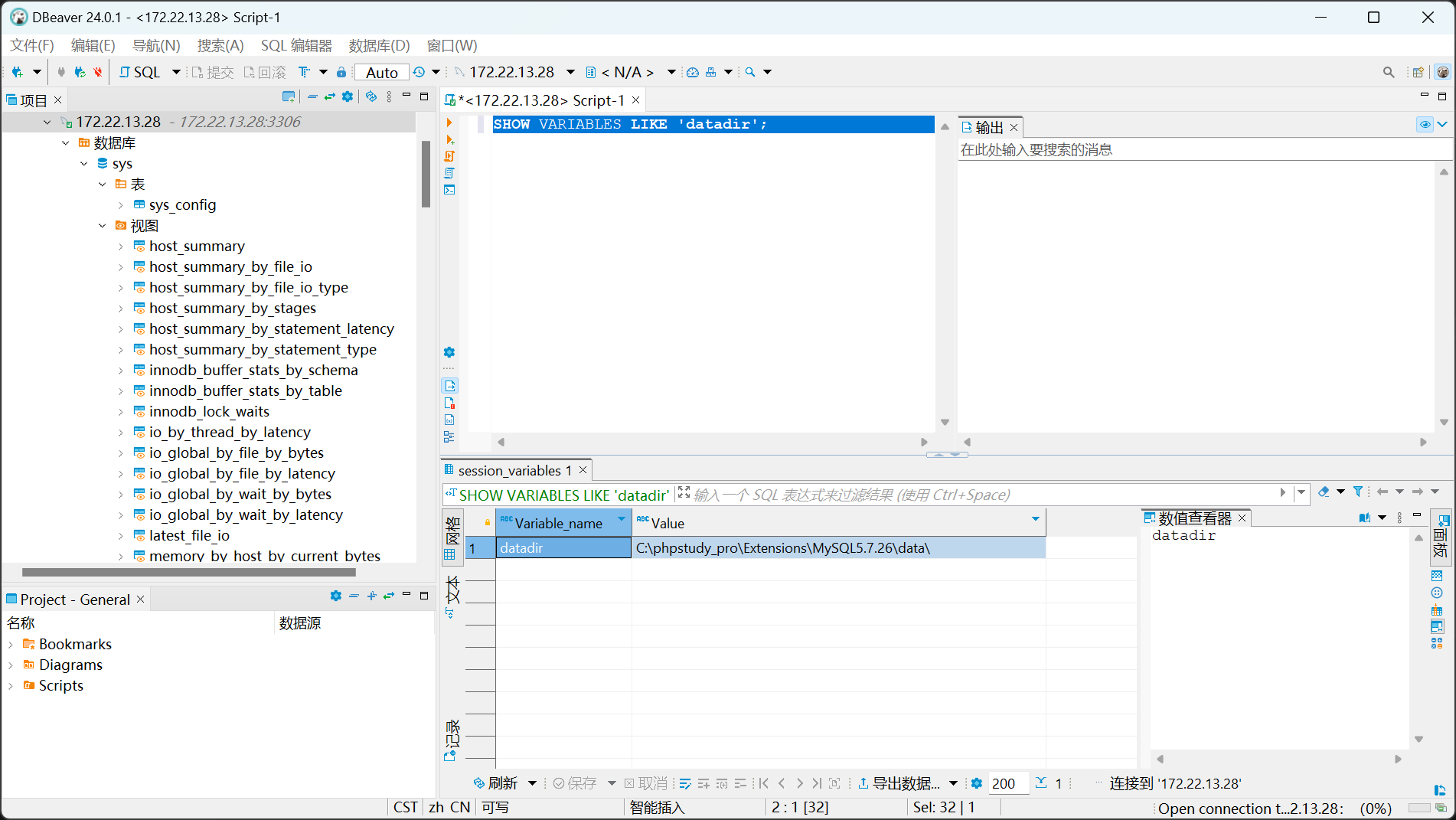This screenshot has width=1456, height=820.
Task: Click export data button 导出数据
Action: 899,783
